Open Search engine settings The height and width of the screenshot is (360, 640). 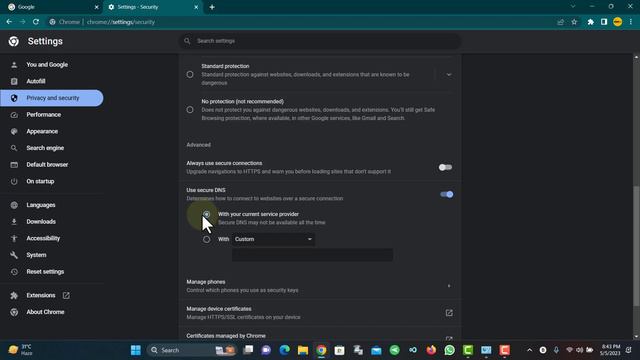tap(45, 148)
